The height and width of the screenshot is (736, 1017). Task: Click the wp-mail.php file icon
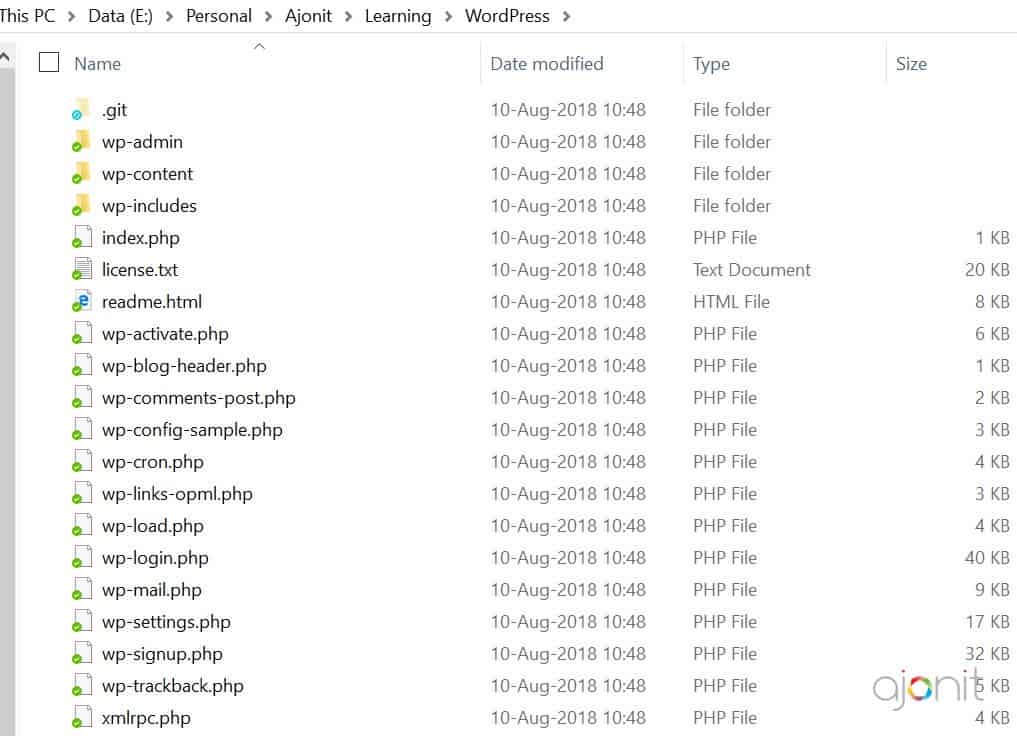coord(81,589)
